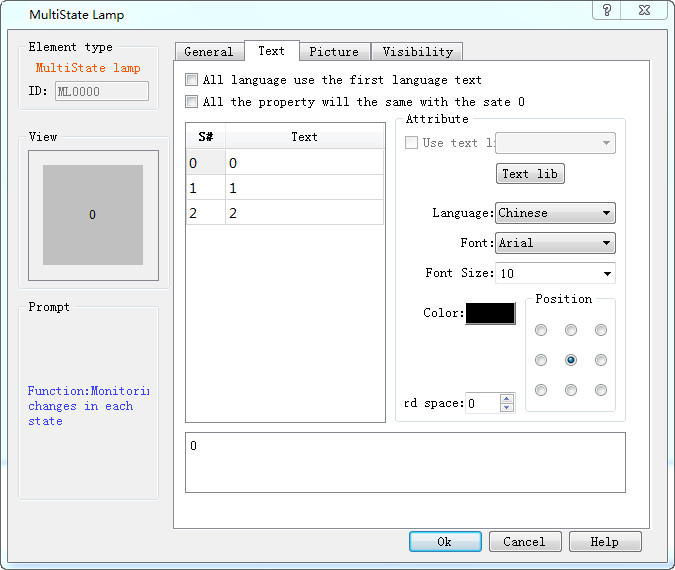Open the Picture tab
The width and height of the screenshot is (675, 570).
pyautogui.click(x=334, y=52)
